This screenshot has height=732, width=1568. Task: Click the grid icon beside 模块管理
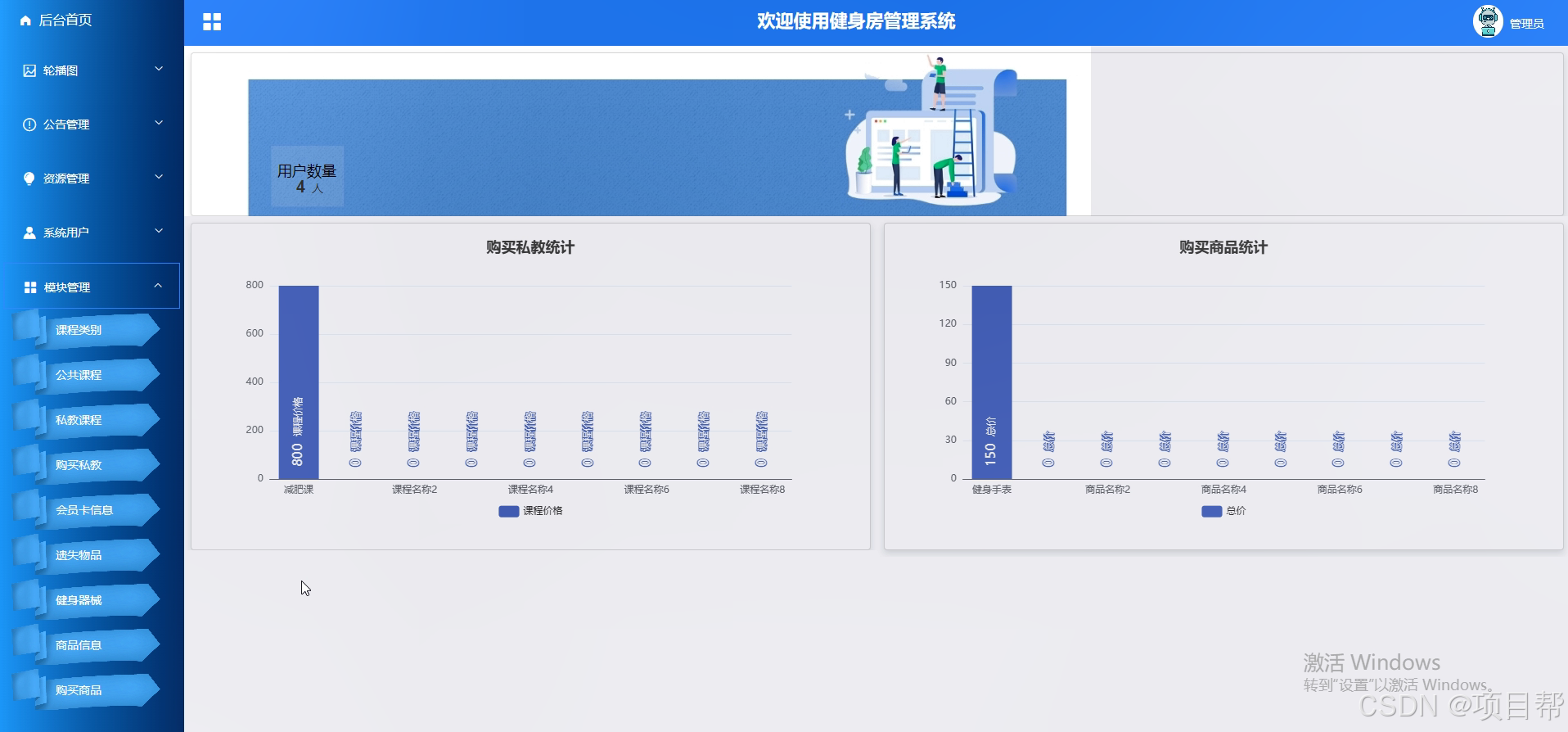click(x=30, y=287)
